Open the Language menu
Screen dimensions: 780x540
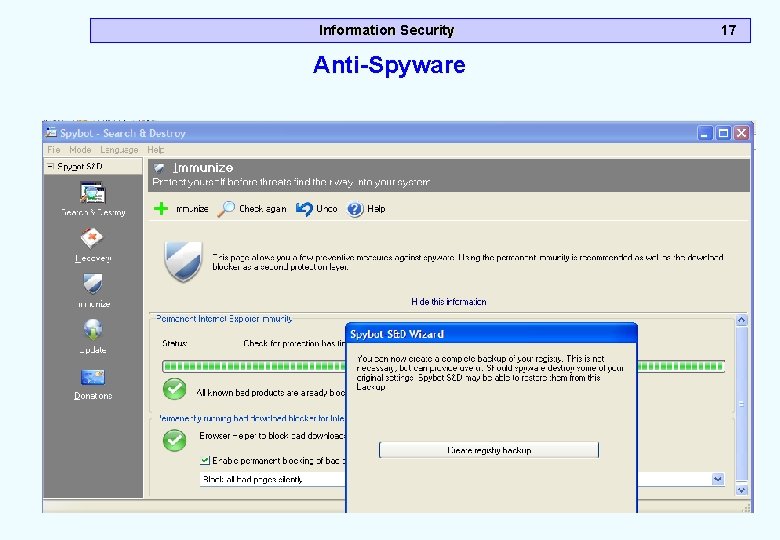[119, 150]
